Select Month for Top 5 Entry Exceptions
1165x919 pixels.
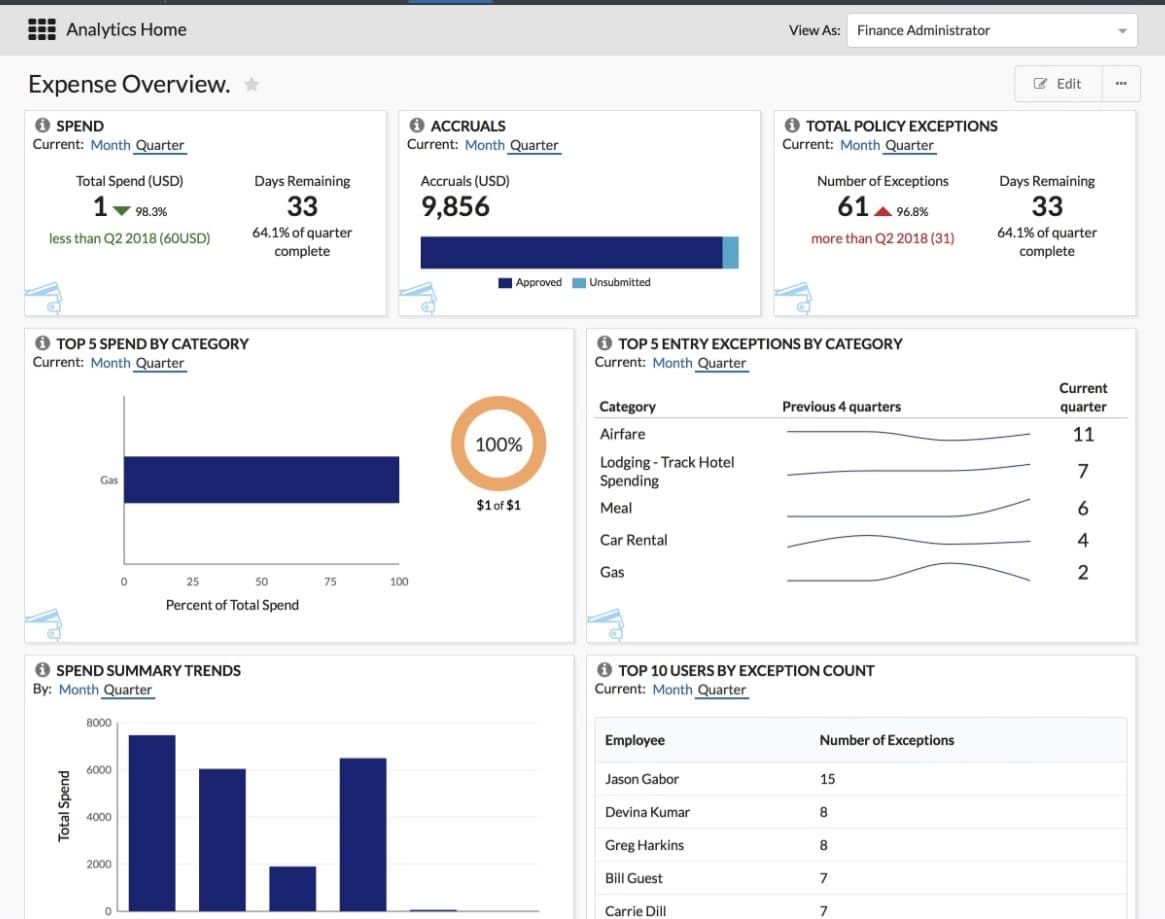672,363
